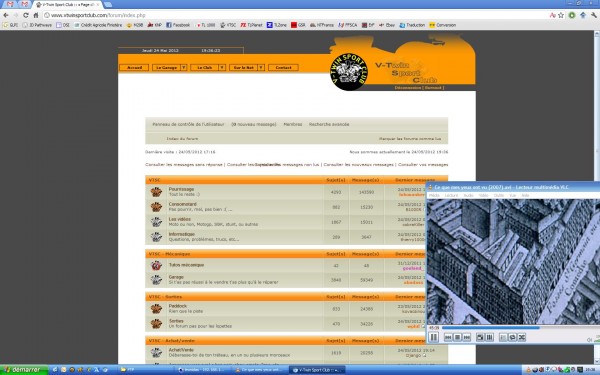Open VLC Vidéo menu

pos(483,195)
